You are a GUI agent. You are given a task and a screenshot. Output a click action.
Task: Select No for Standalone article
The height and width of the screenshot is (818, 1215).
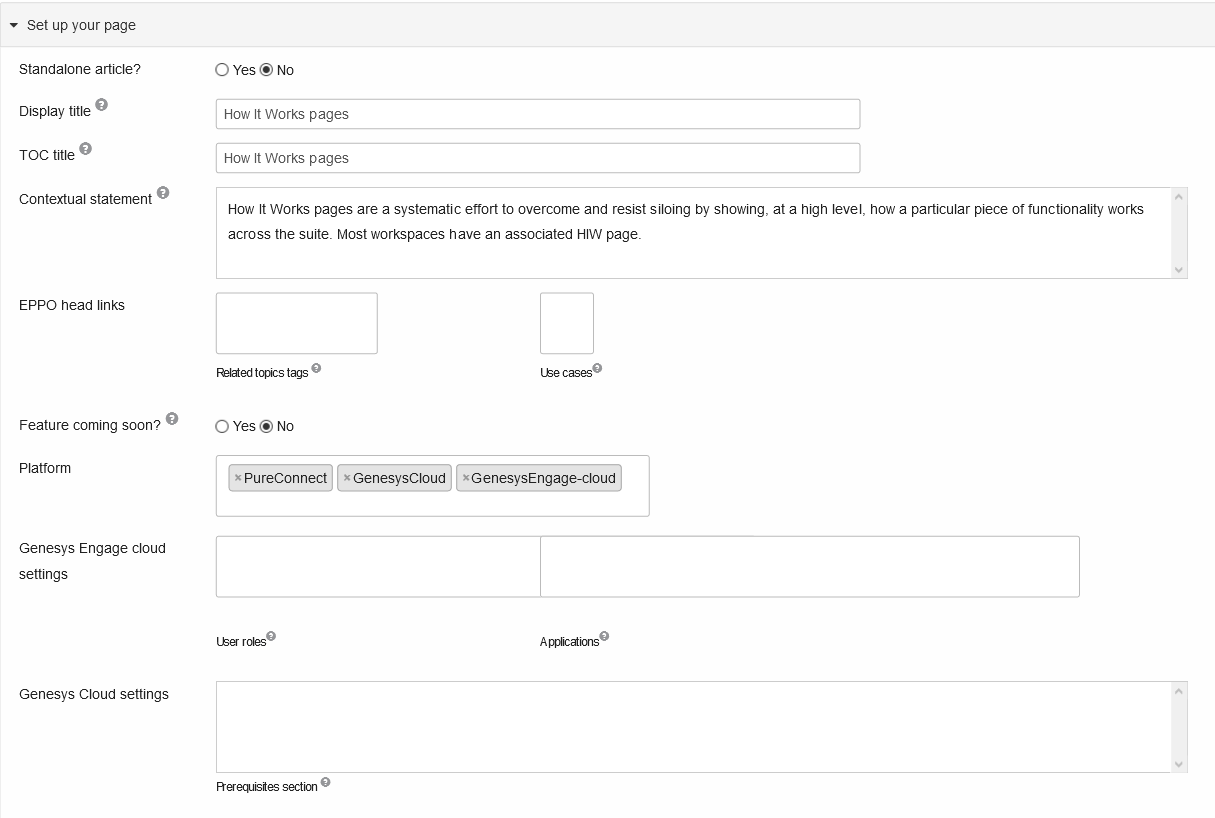(x=266, y=70)
